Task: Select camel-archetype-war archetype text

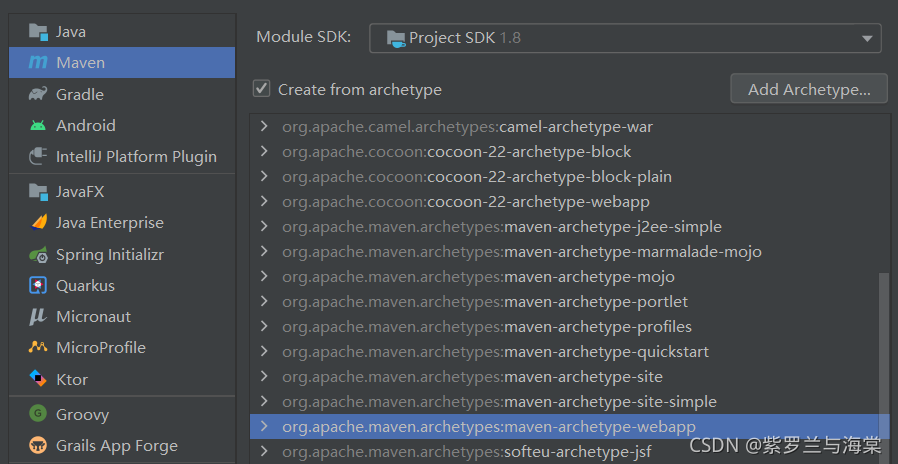Action: (x=467, y=127)
